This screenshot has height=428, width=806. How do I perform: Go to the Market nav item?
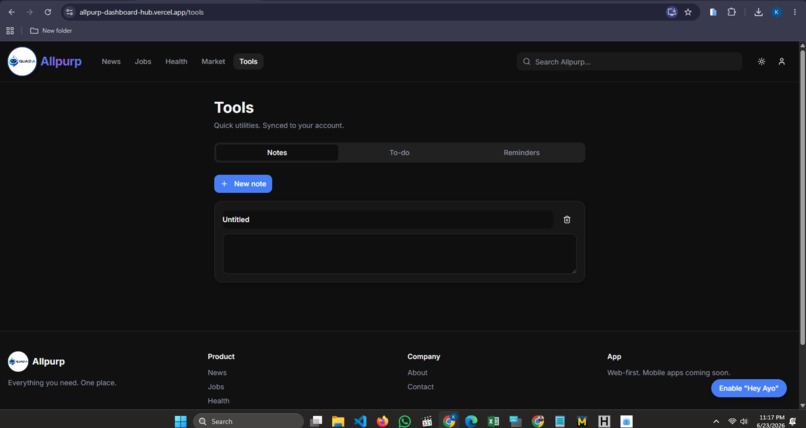213,62
